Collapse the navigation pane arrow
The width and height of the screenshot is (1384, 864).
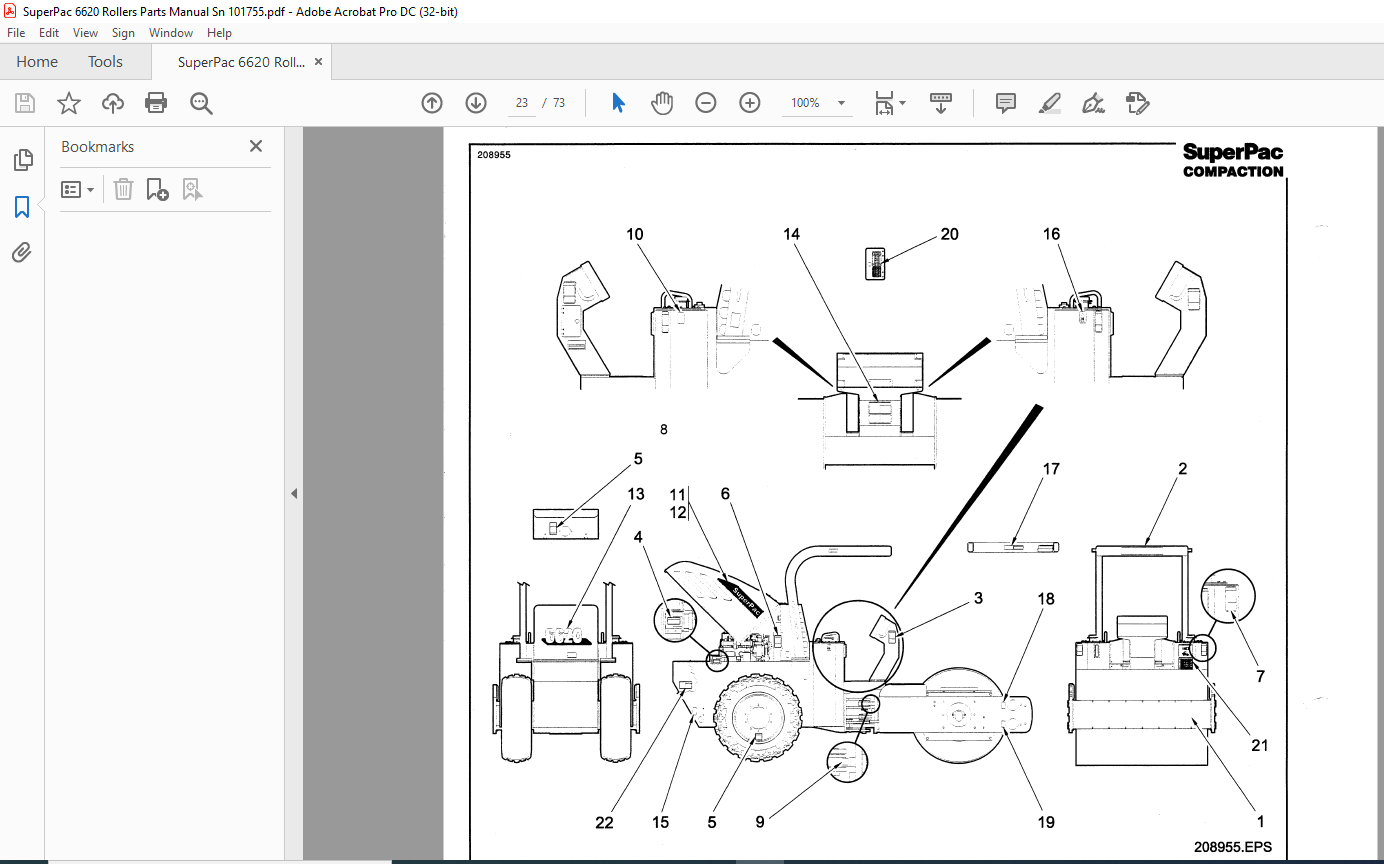click(x=294, y=493)
